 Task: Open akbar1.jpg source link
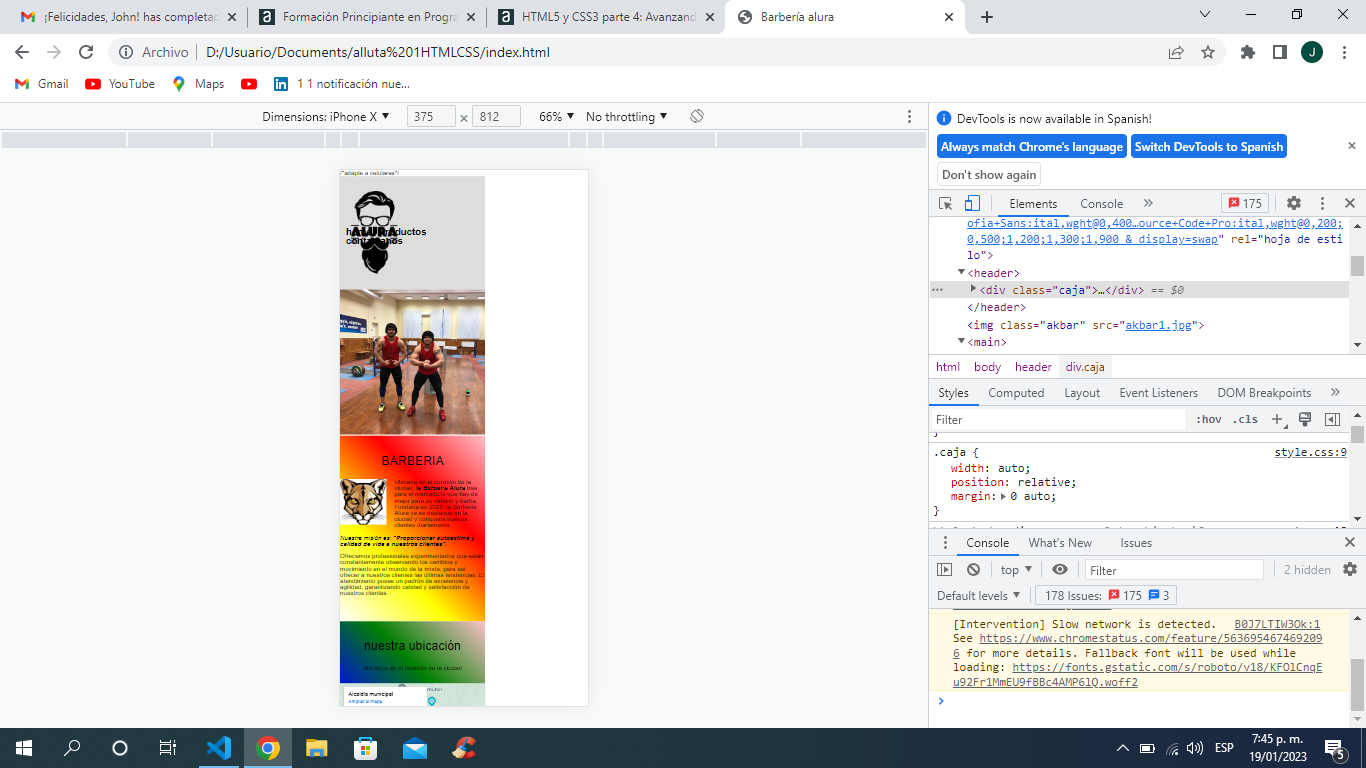1158,325
